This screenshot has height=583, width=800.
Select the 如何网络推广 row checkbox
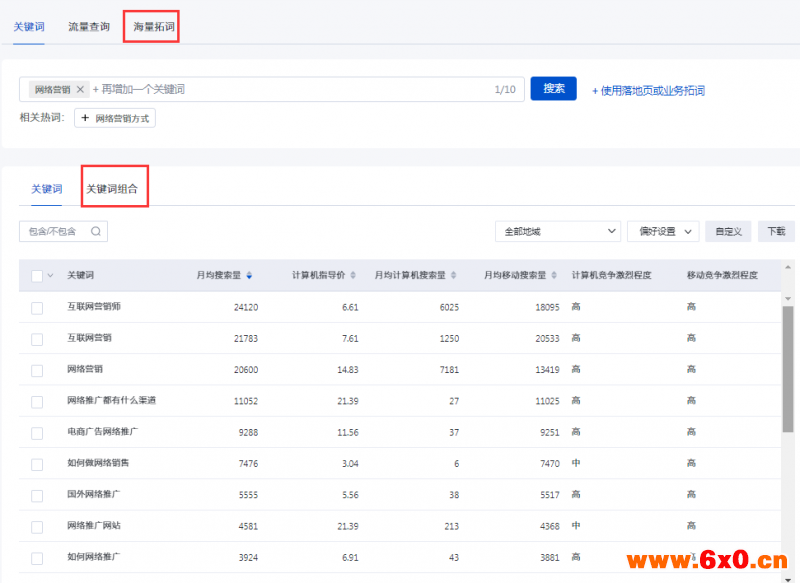tap(37, 559)
